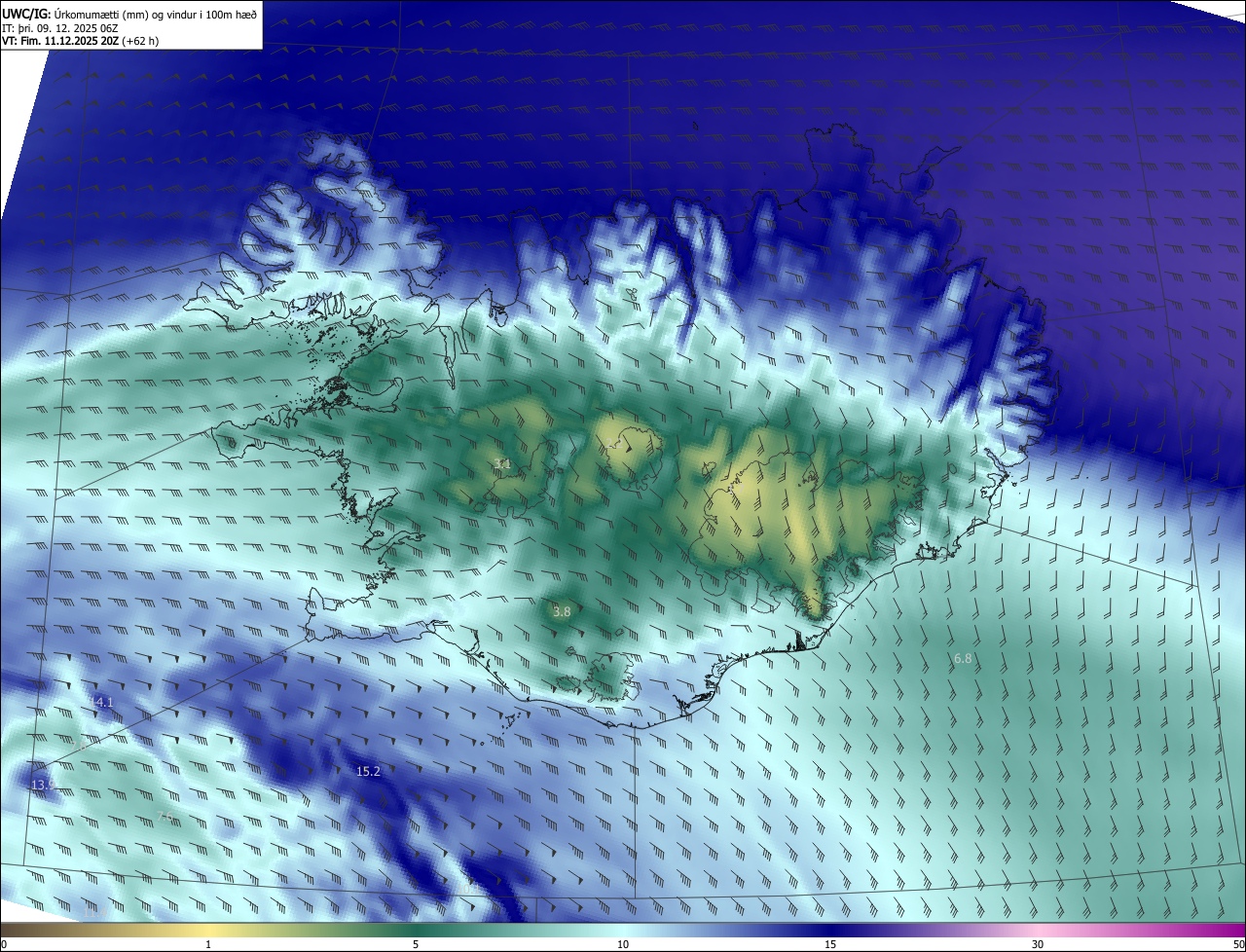Click the 3.8 value label on the map
Viewport: 1246px width, 952px height.
coord(562,611)
